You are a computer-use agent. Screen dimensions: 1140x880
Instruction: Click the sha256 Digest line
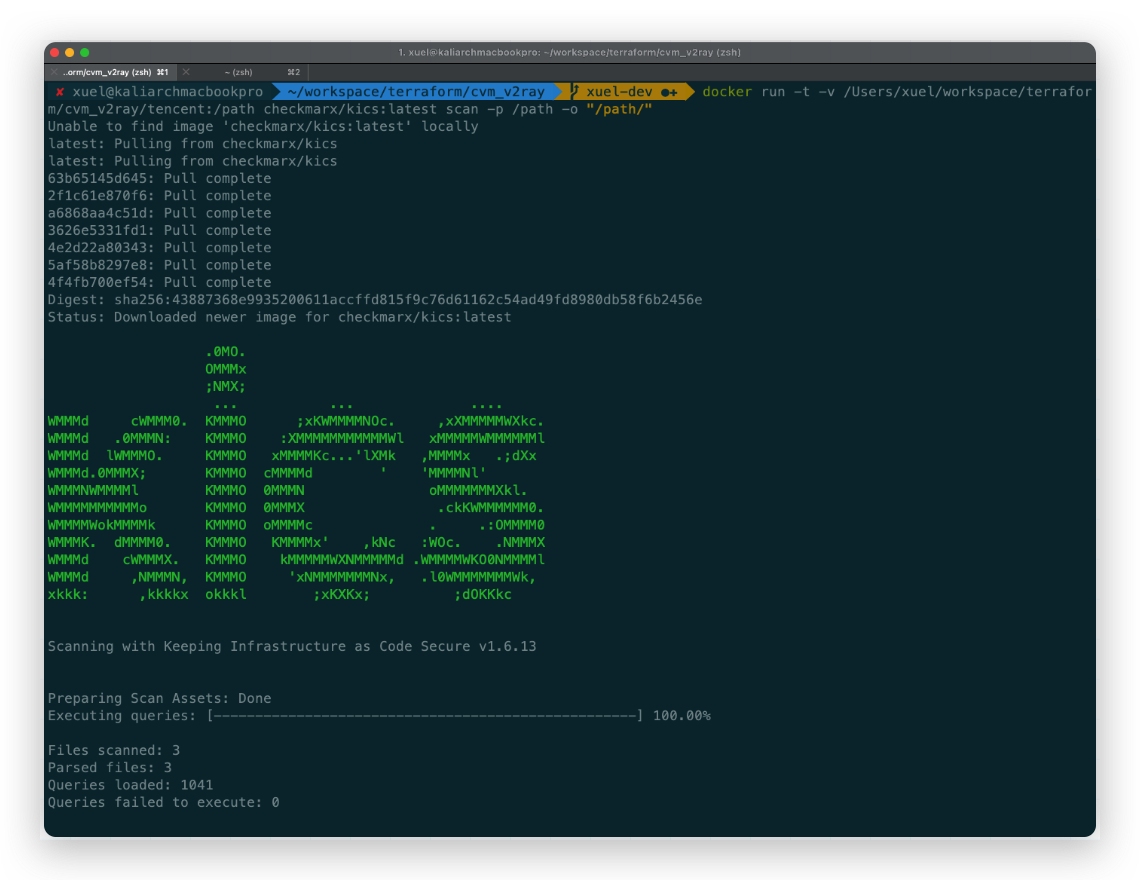(x=375, y=300)
